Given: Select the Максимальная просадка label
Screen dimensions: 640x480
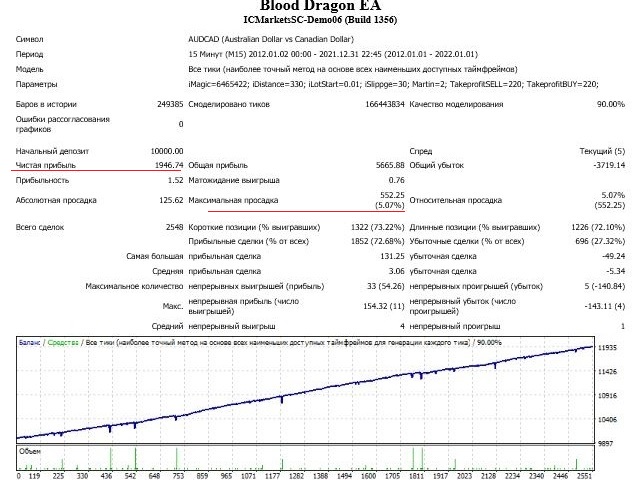Looking at the screenshot, I should pos(233,200).
